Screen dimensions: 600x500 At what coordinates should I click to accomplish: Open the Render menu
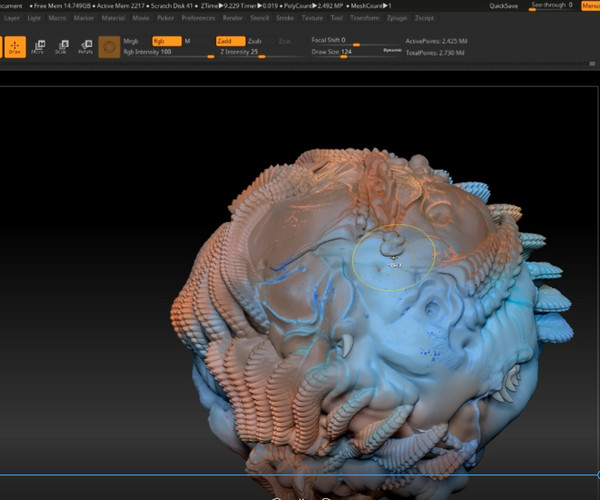point(232,18)
